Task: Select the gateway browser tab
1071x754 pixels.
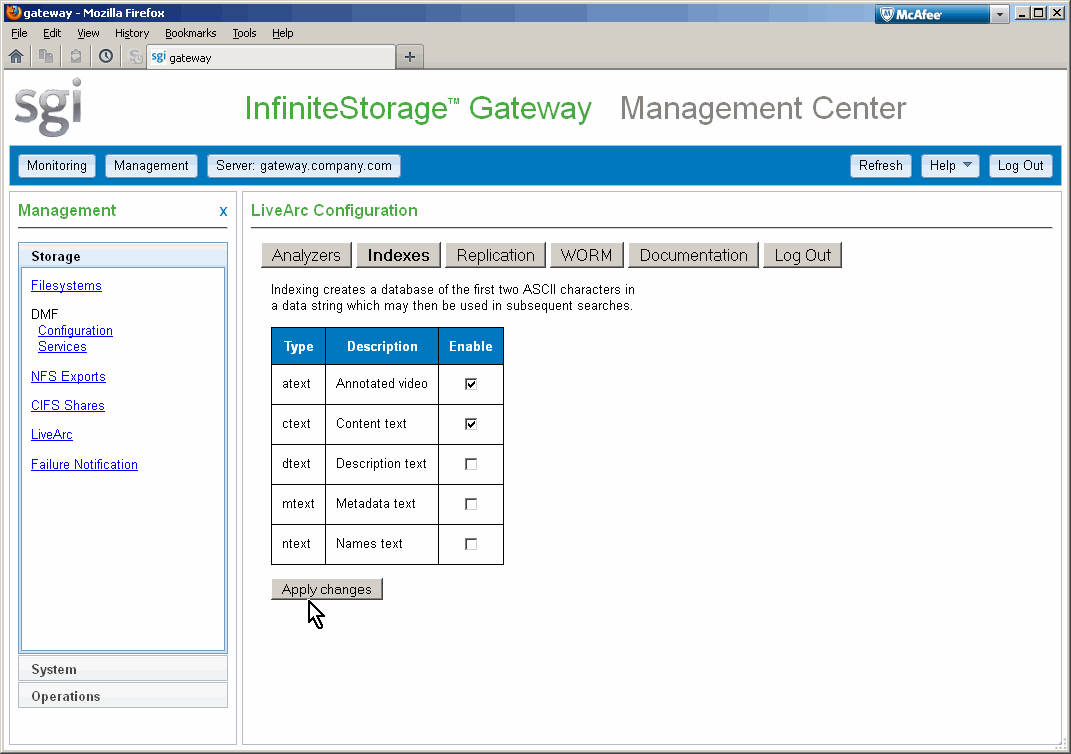Action: pos(270,57)
